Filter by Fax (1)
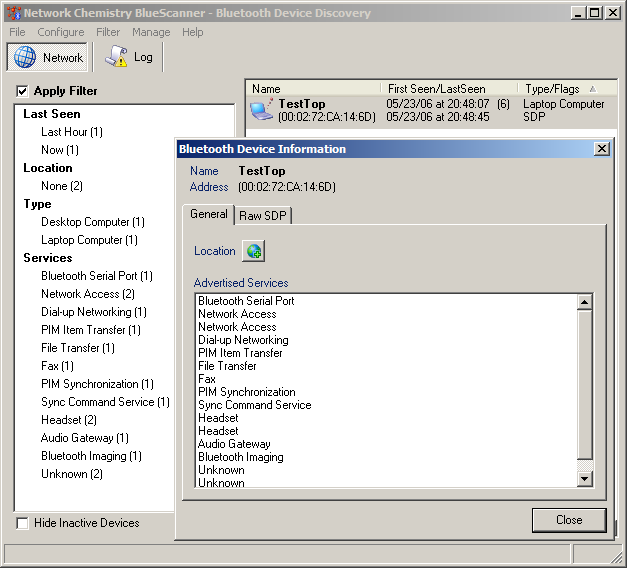Screen dimensions: 627x568 (x=58, y=366)
